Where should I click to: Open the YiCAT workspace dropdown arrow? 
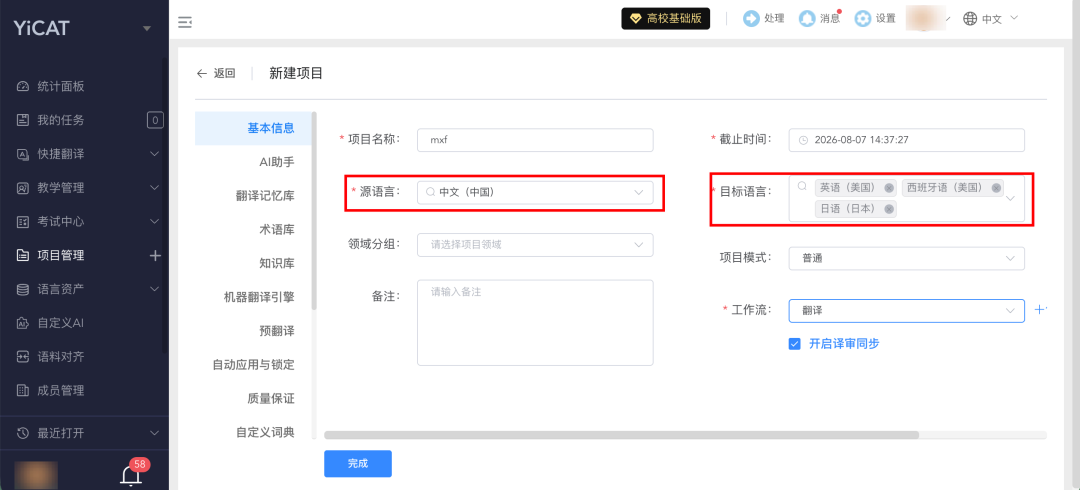pos(146,29)
